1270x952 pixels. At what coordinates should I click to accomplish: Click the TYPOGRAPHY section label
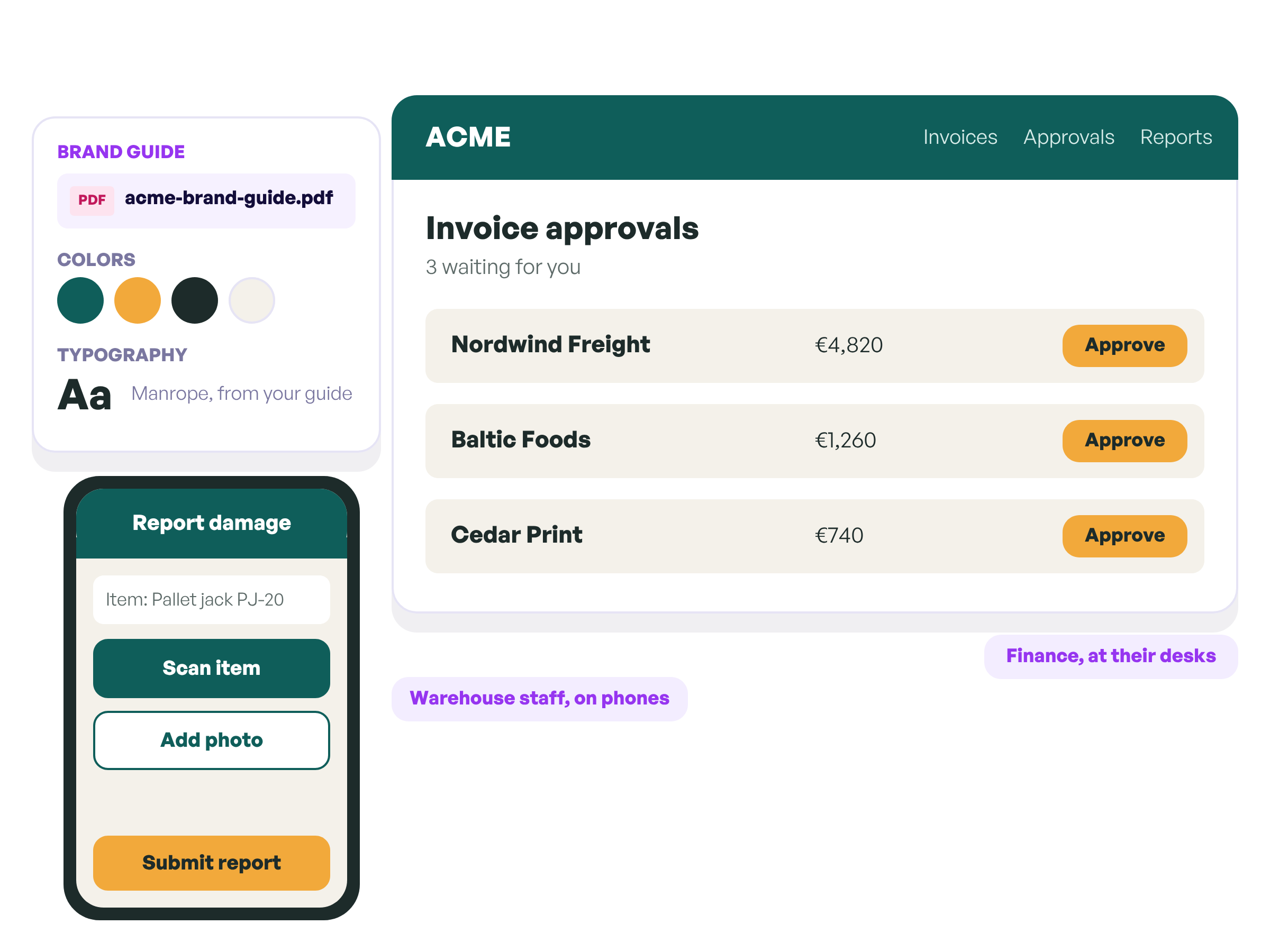coord(122,355)
